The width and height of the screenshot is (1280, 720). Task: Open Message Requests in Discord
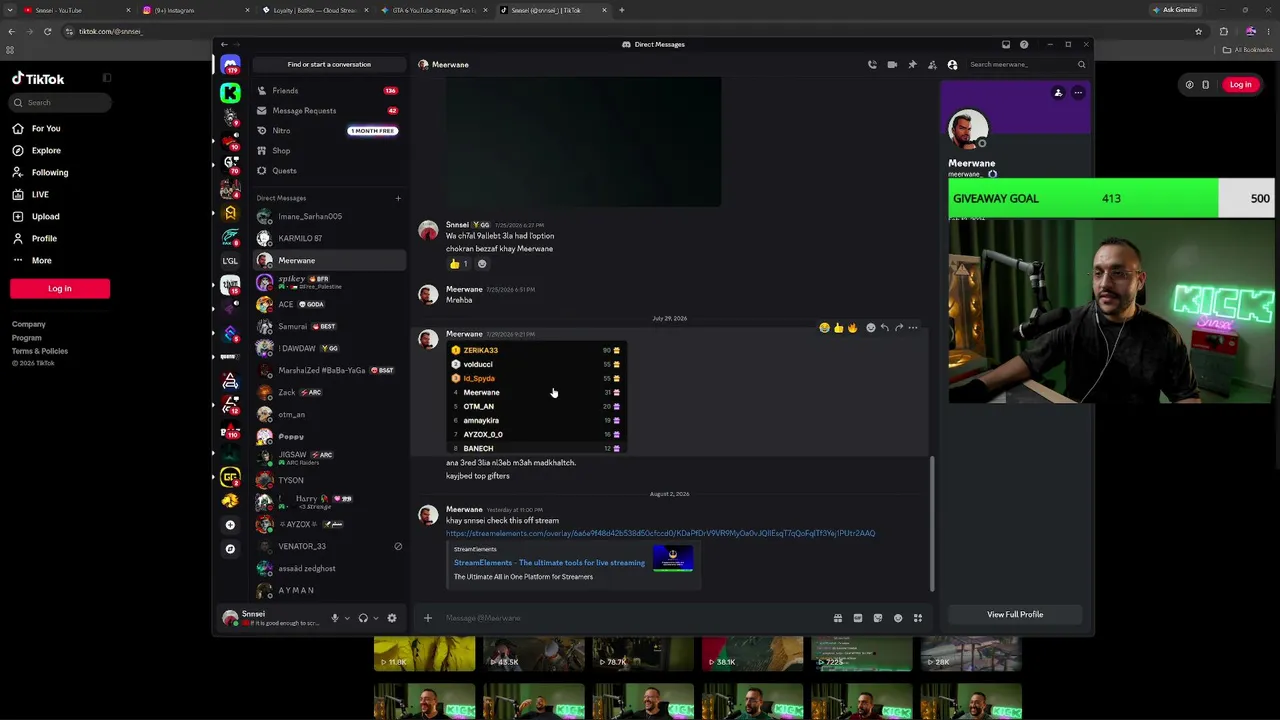coord(328,111)
